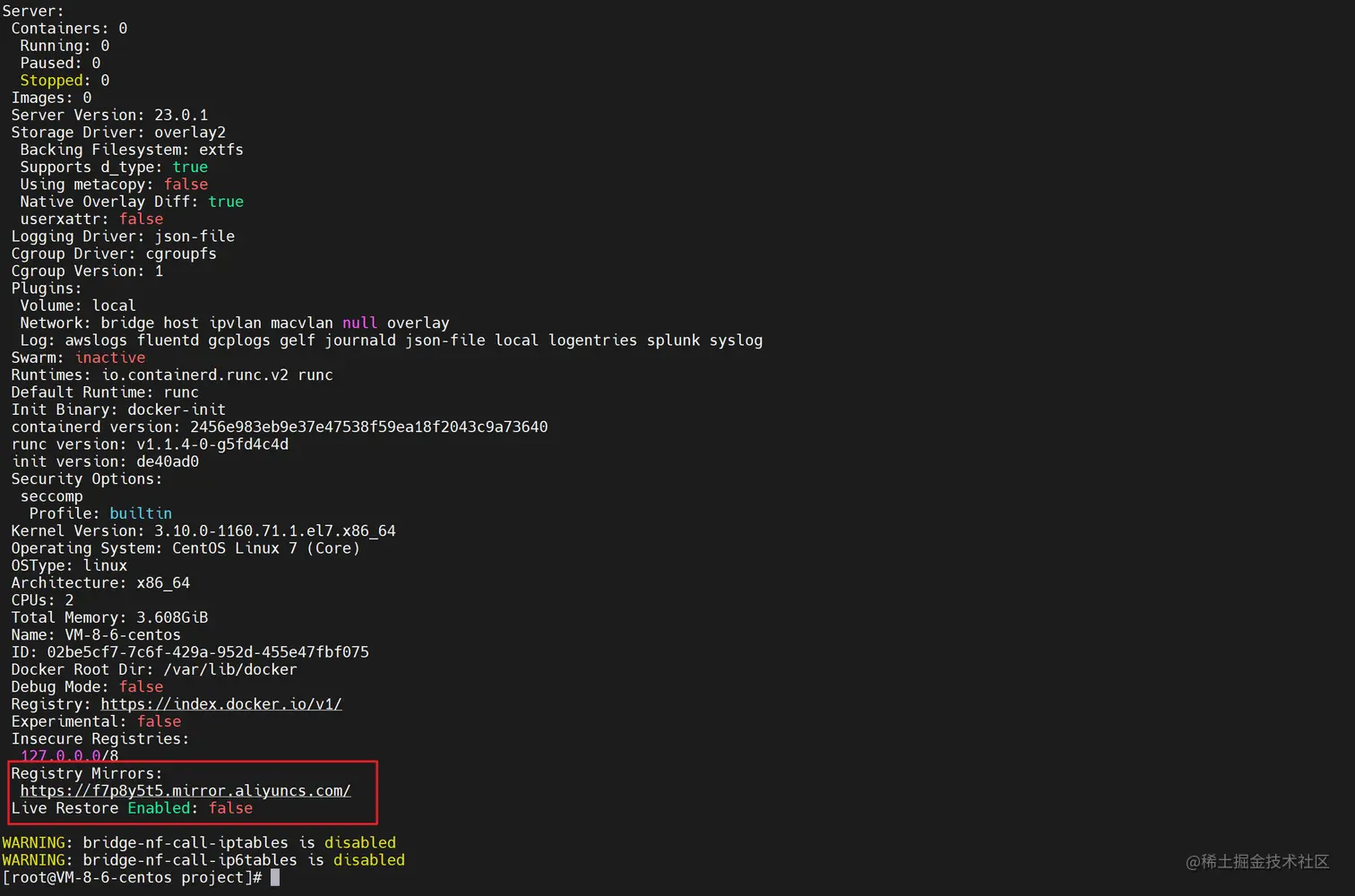Click 'OSType: linux' line
This screenshot has height=896, width=1355.
click(x=69, y=566)
